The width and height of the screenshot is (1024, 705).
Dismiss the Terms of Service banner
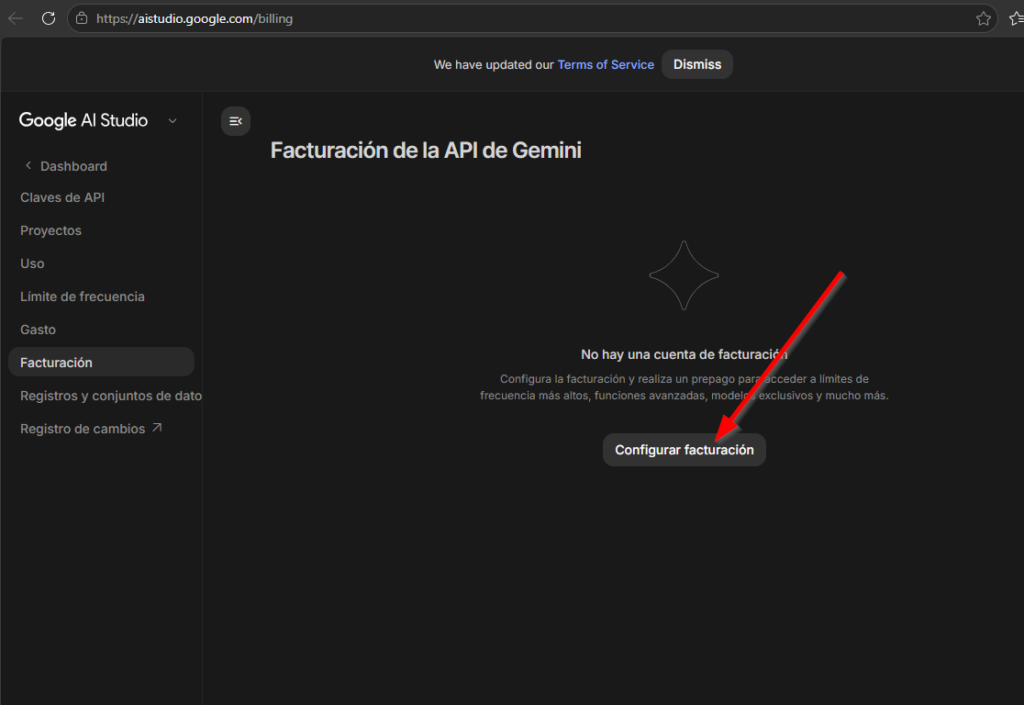[697, 64]
